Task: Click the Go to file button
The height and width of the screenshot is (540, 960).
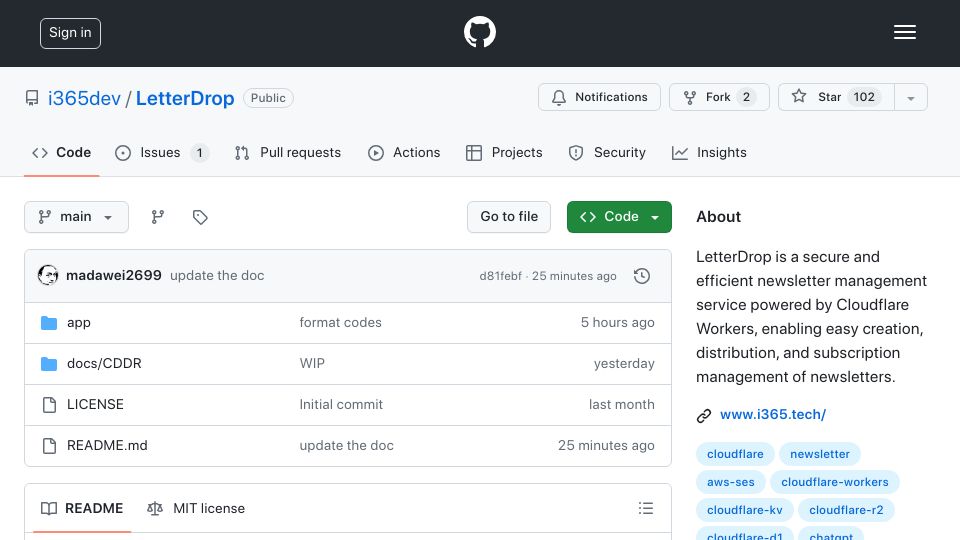Action: tap(509, 217)
